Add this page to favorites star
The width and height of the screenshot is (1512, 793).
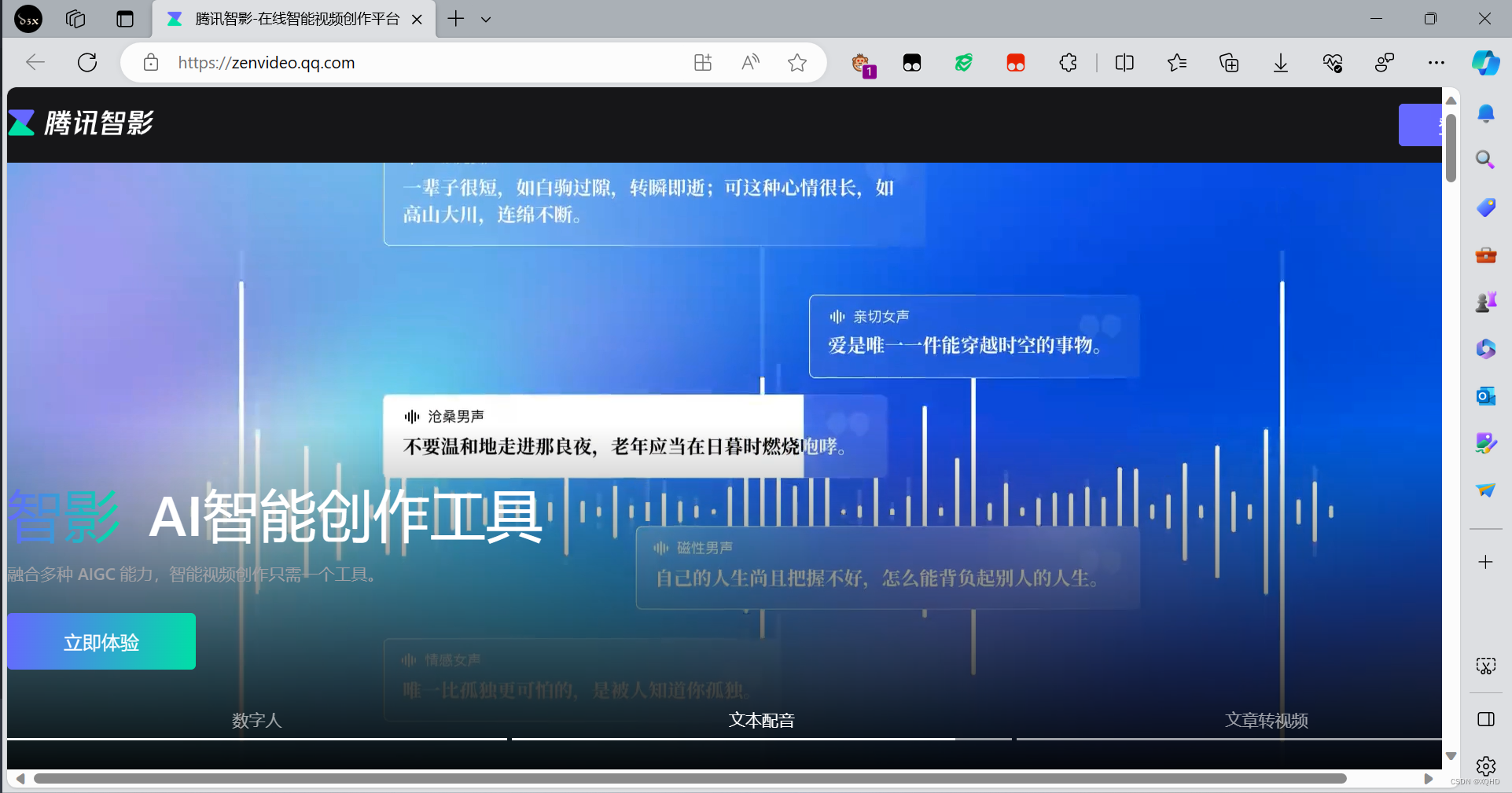click(797, 62)
